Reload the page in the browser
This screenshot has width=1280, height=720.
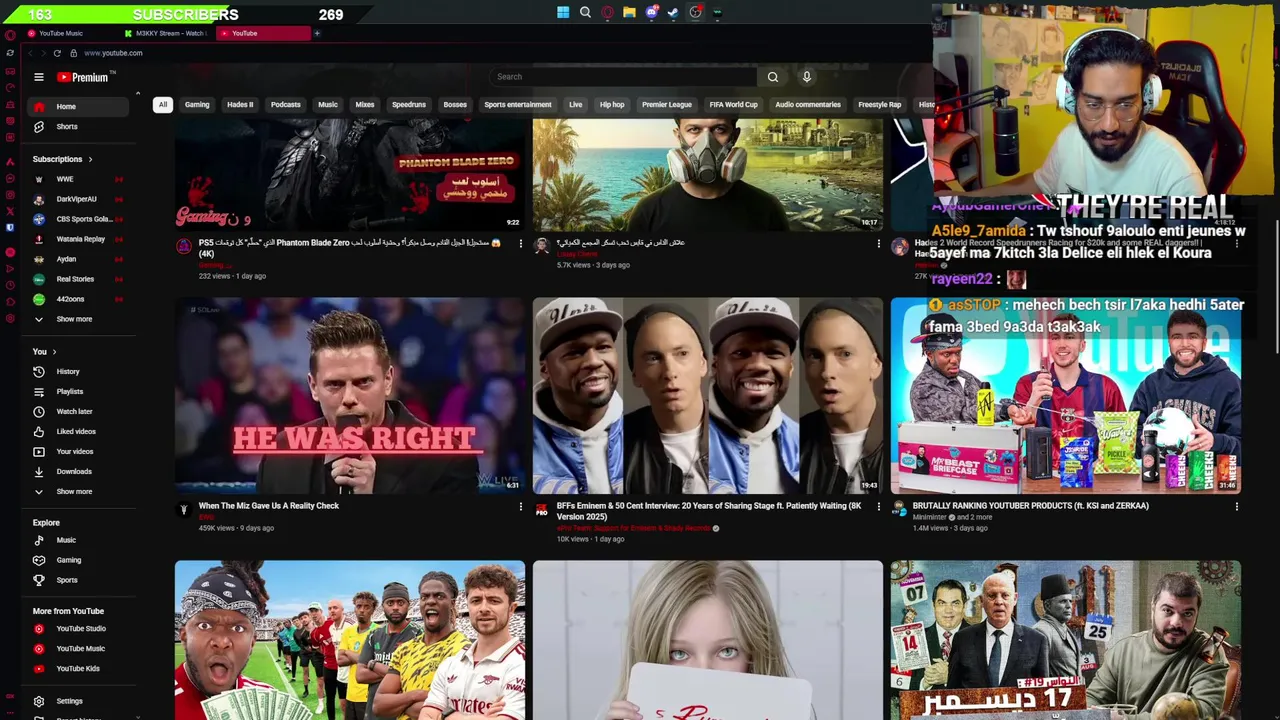point(57,53)
